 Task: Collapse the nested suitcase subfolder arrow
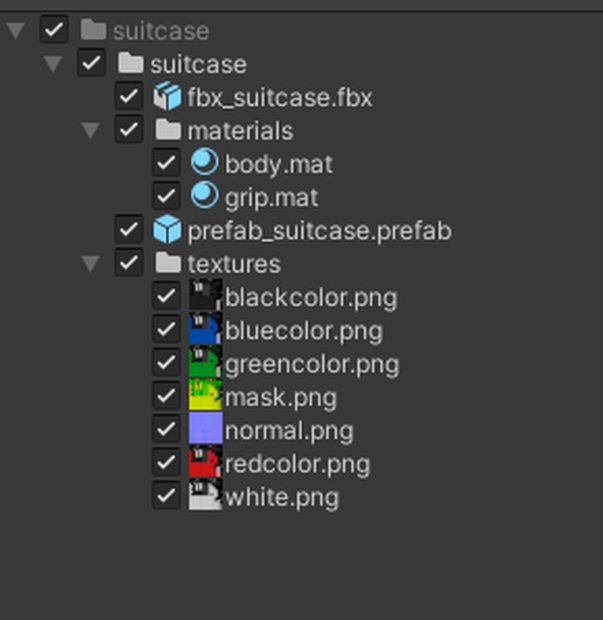53,64
